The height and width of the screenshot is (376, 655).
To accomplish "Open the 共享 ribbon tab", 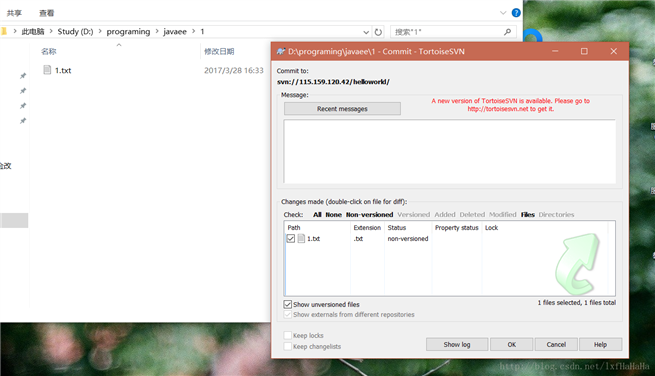I will 14,13.
